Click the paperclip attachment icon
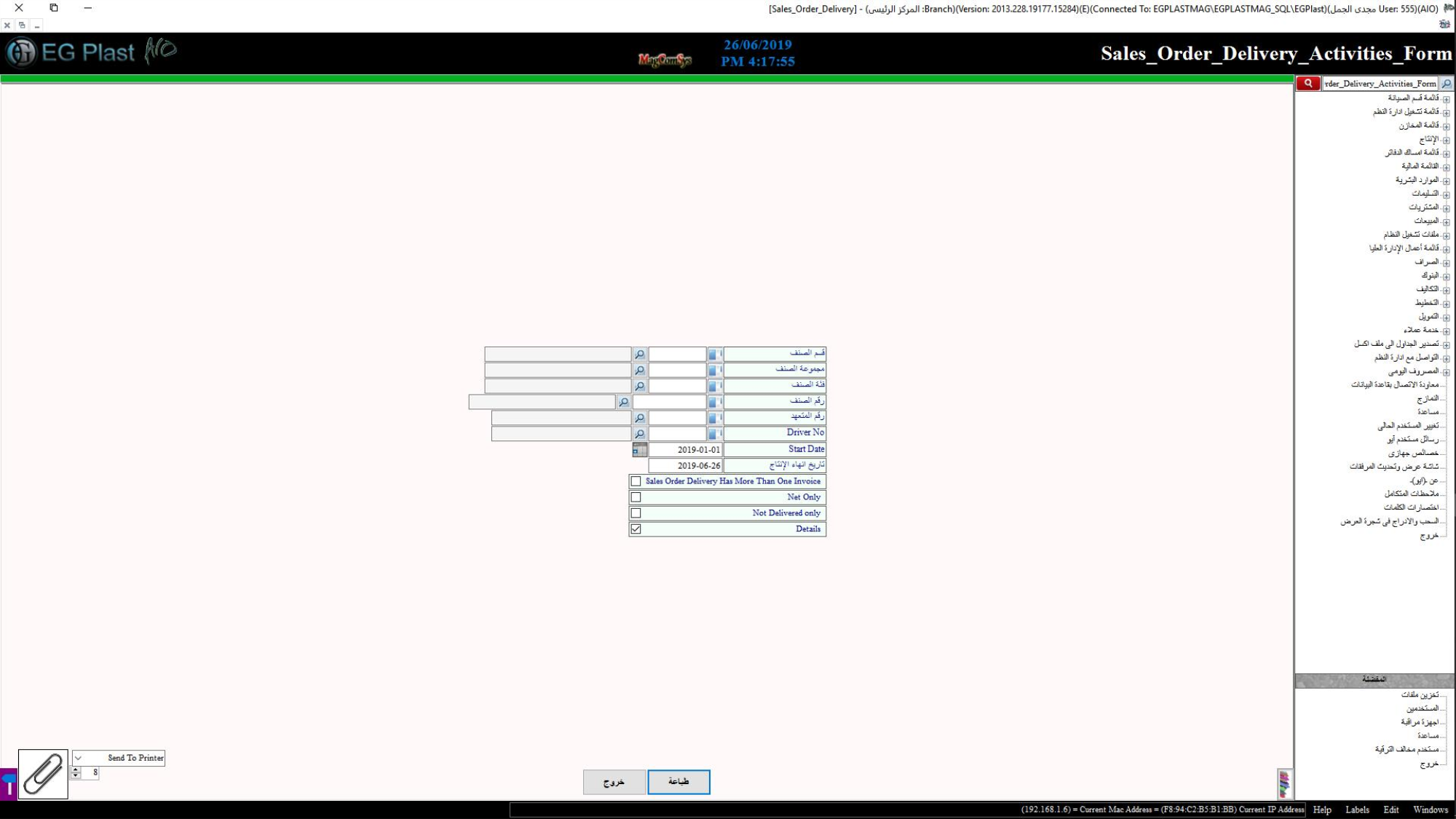Image resolution: width=1456 pixels, height=819 pixels. [43, 774]
